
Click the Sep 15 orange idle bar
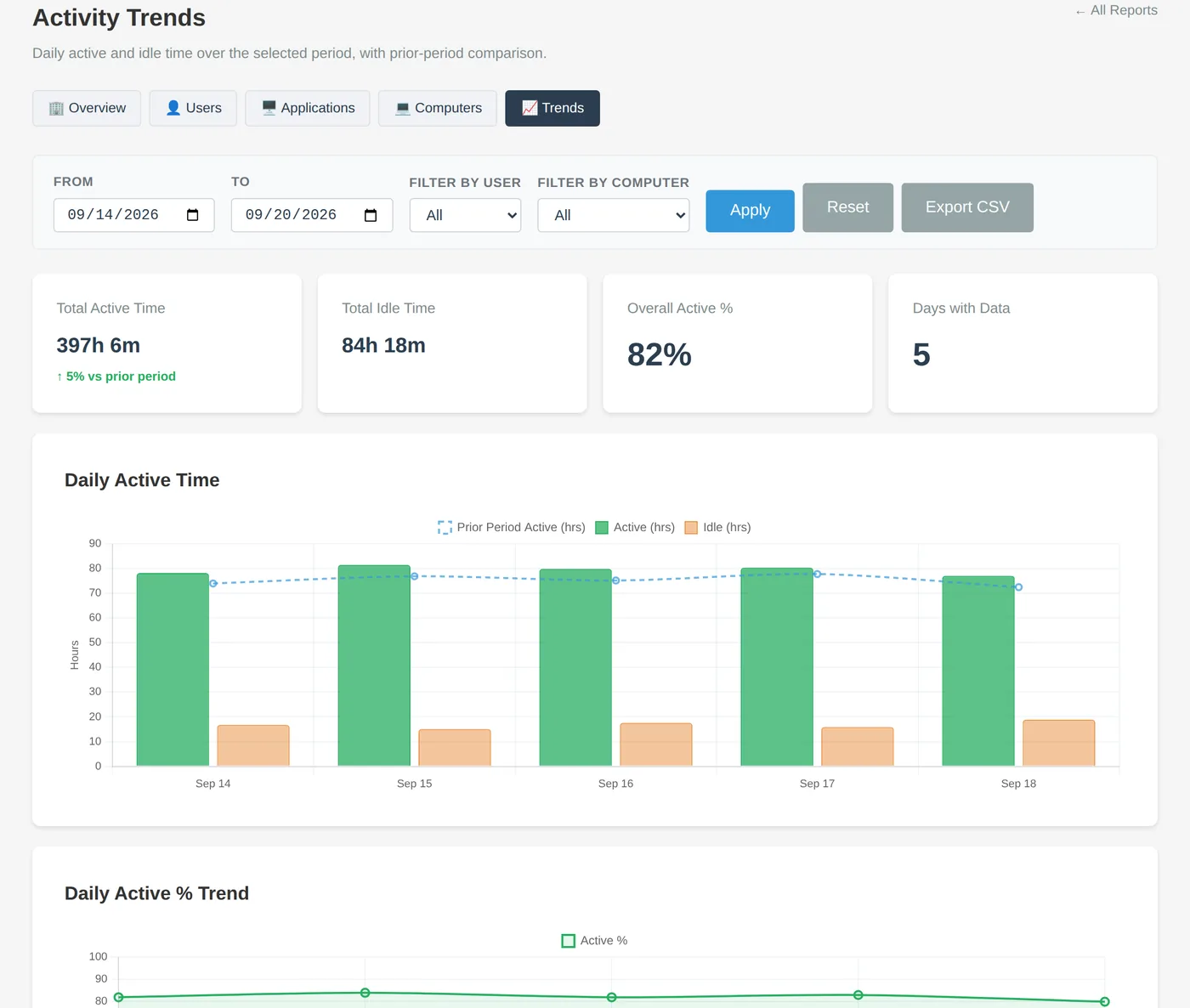(x=455, y=748)
